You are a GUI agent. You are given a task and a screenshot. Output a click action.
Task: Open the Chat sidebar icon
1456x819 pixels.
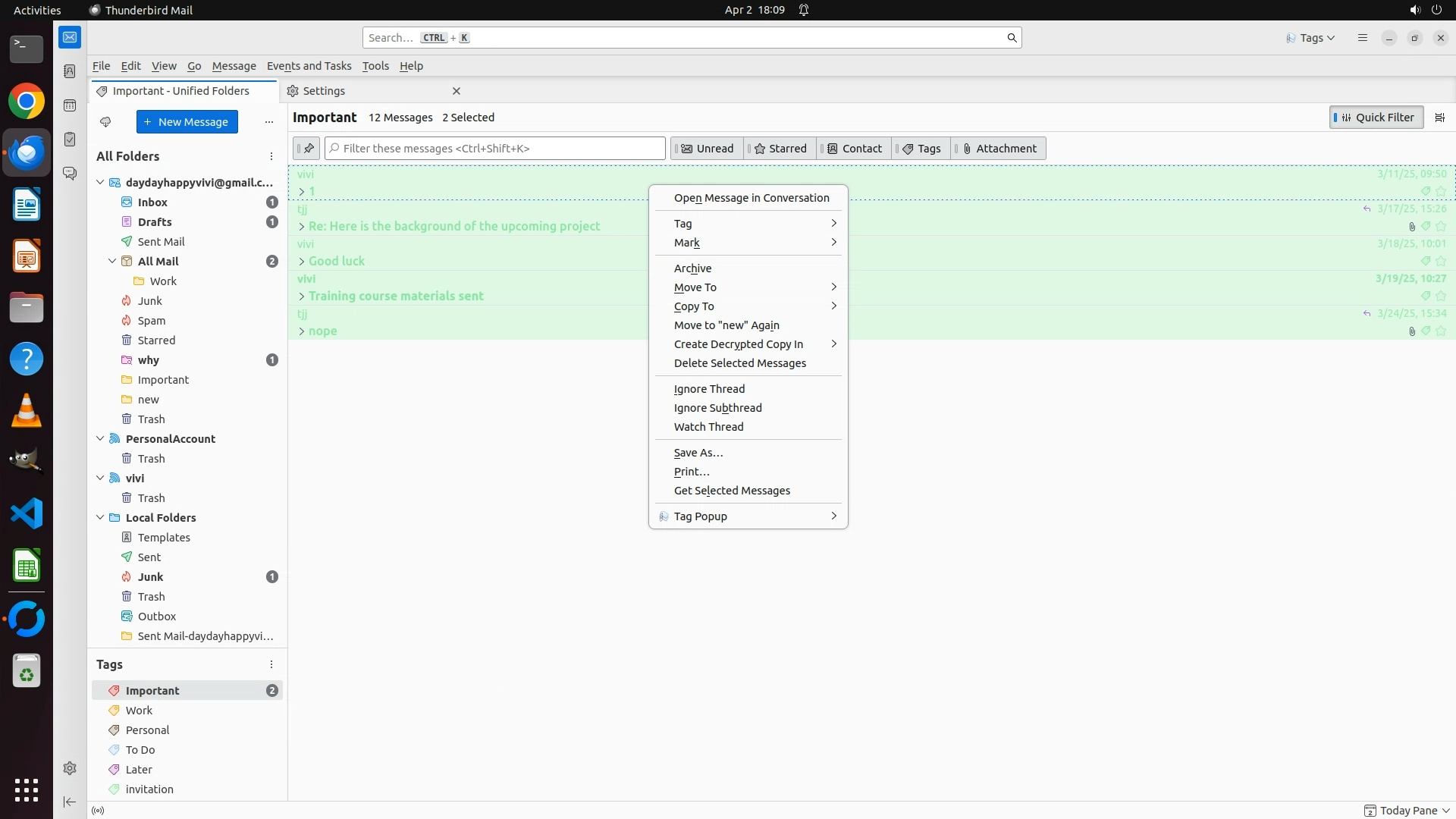pos(70,174)
